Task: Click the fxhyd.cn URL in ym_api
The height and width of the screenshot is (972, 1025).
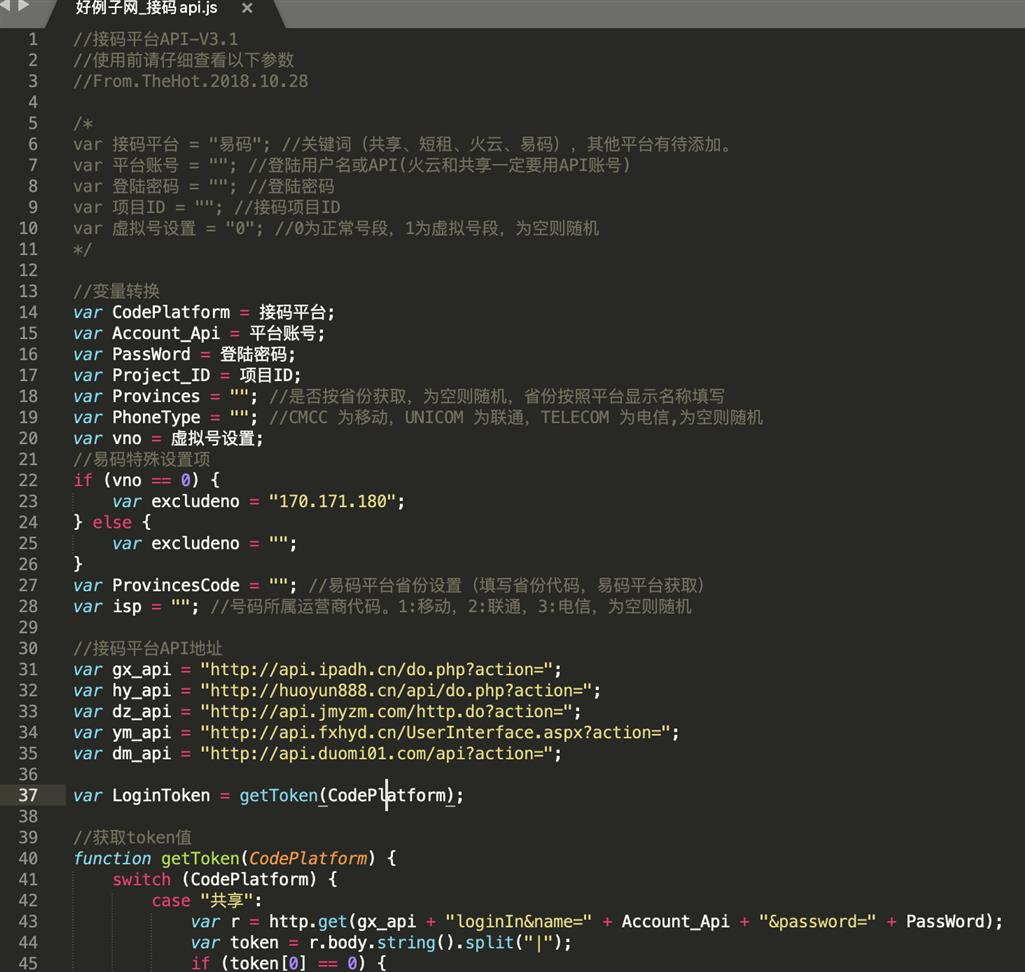Action: (x=439, y=733)
